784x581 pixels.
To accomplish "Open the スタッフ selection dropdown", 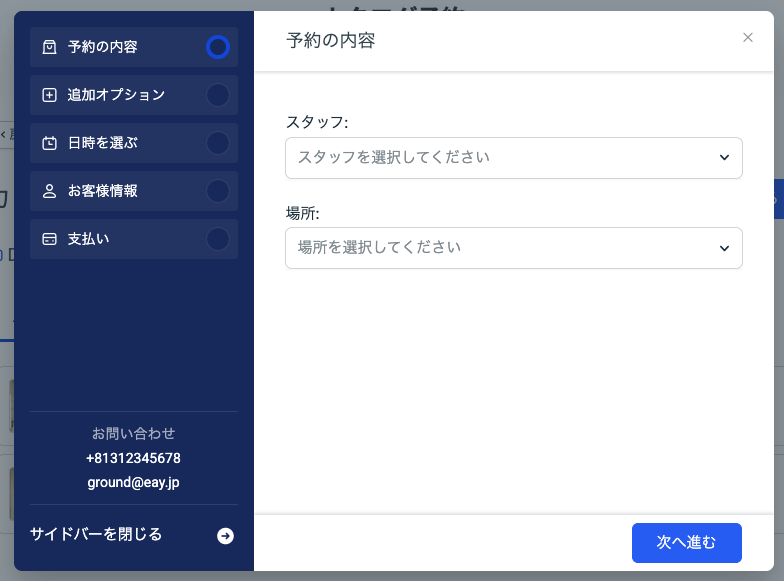I will [x=500, y=158].
